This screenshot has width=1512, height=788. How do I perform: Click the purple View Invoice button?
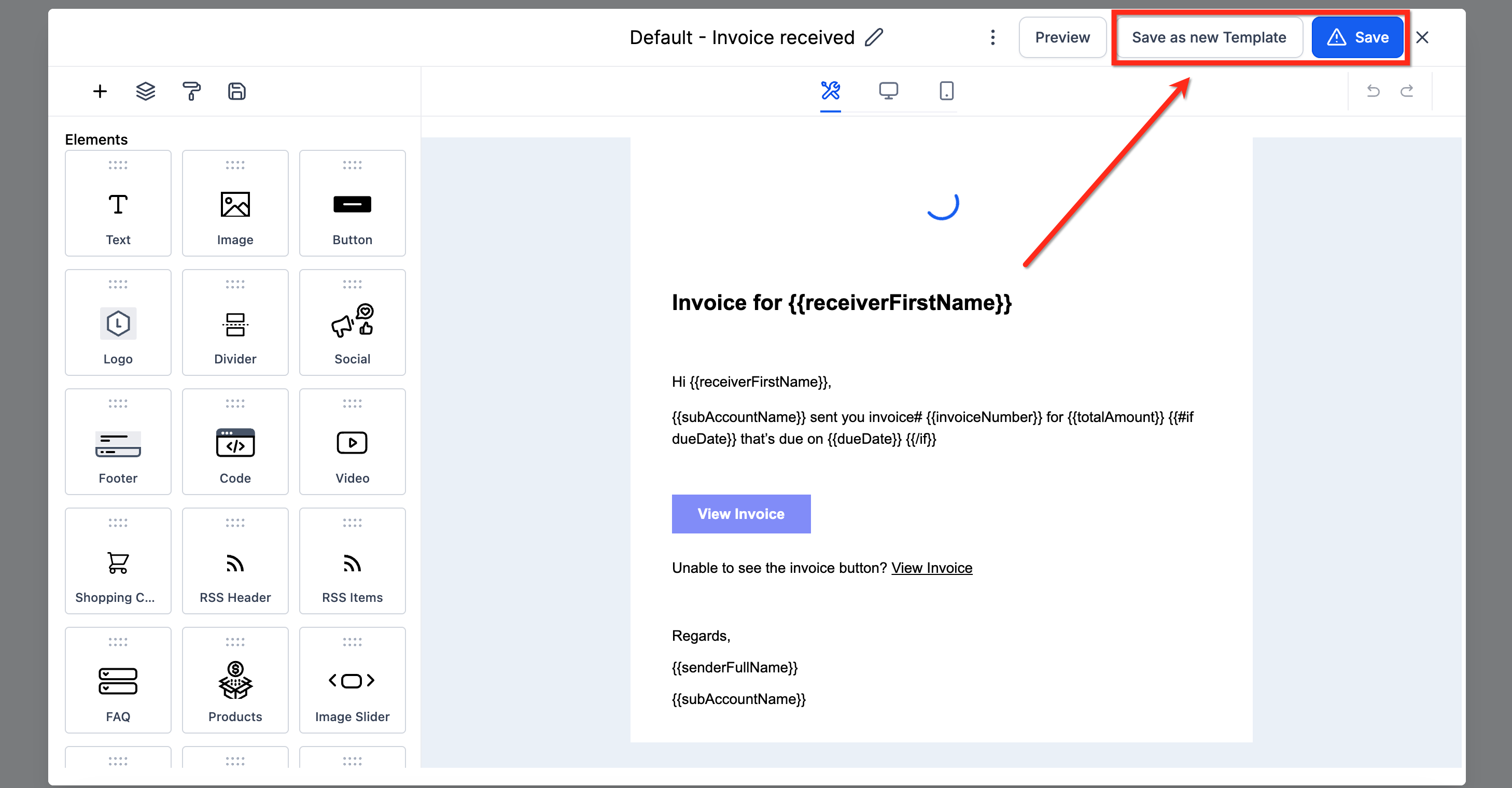(x=741, y=513)
